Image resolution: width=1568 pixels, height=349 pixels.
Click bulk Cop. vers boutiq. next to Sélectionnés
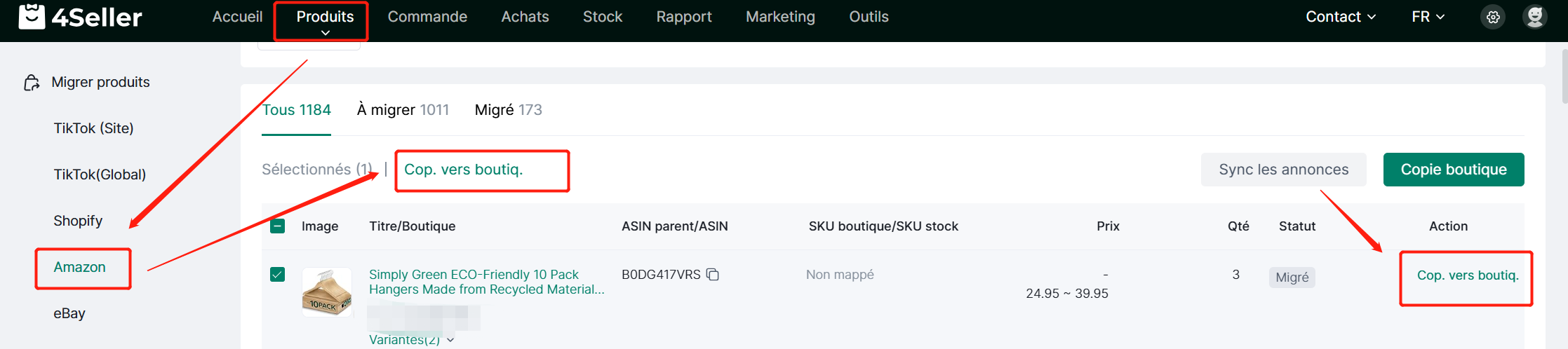point(463,170)
